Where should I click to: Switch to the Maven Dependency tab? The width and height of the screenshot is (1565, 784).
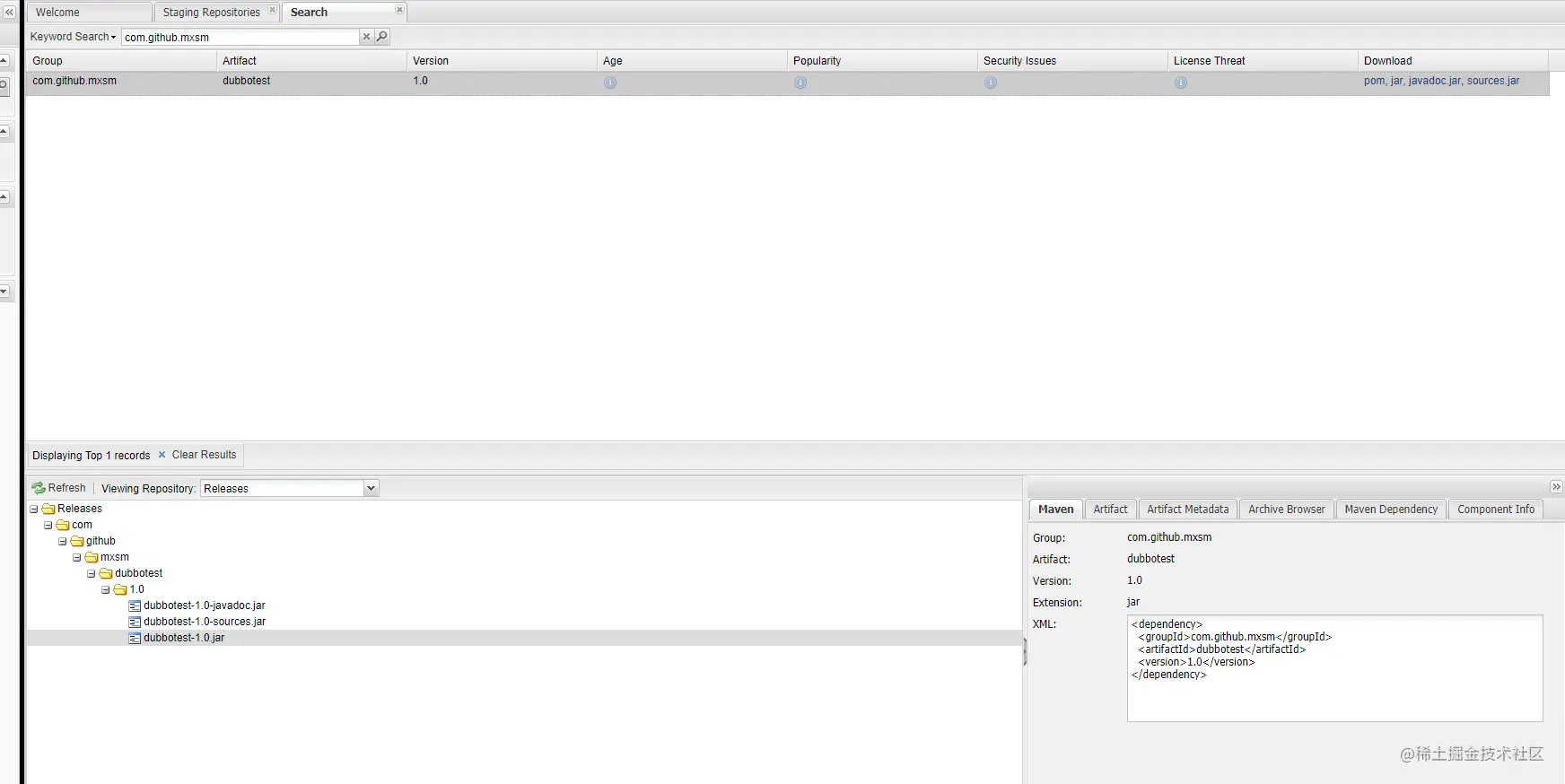point(1391,510)
